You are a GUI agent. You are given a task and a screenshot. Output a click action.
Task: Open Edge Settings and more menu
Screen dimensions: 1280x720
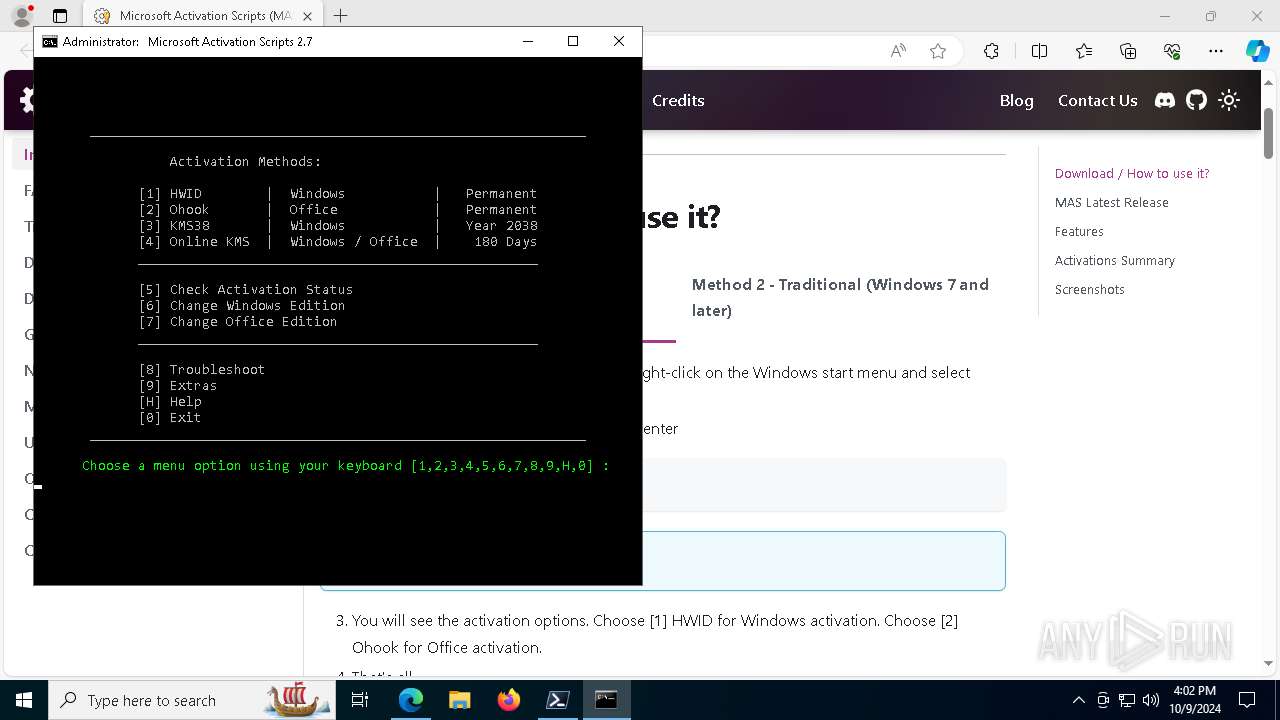(x=1216, y=51)
